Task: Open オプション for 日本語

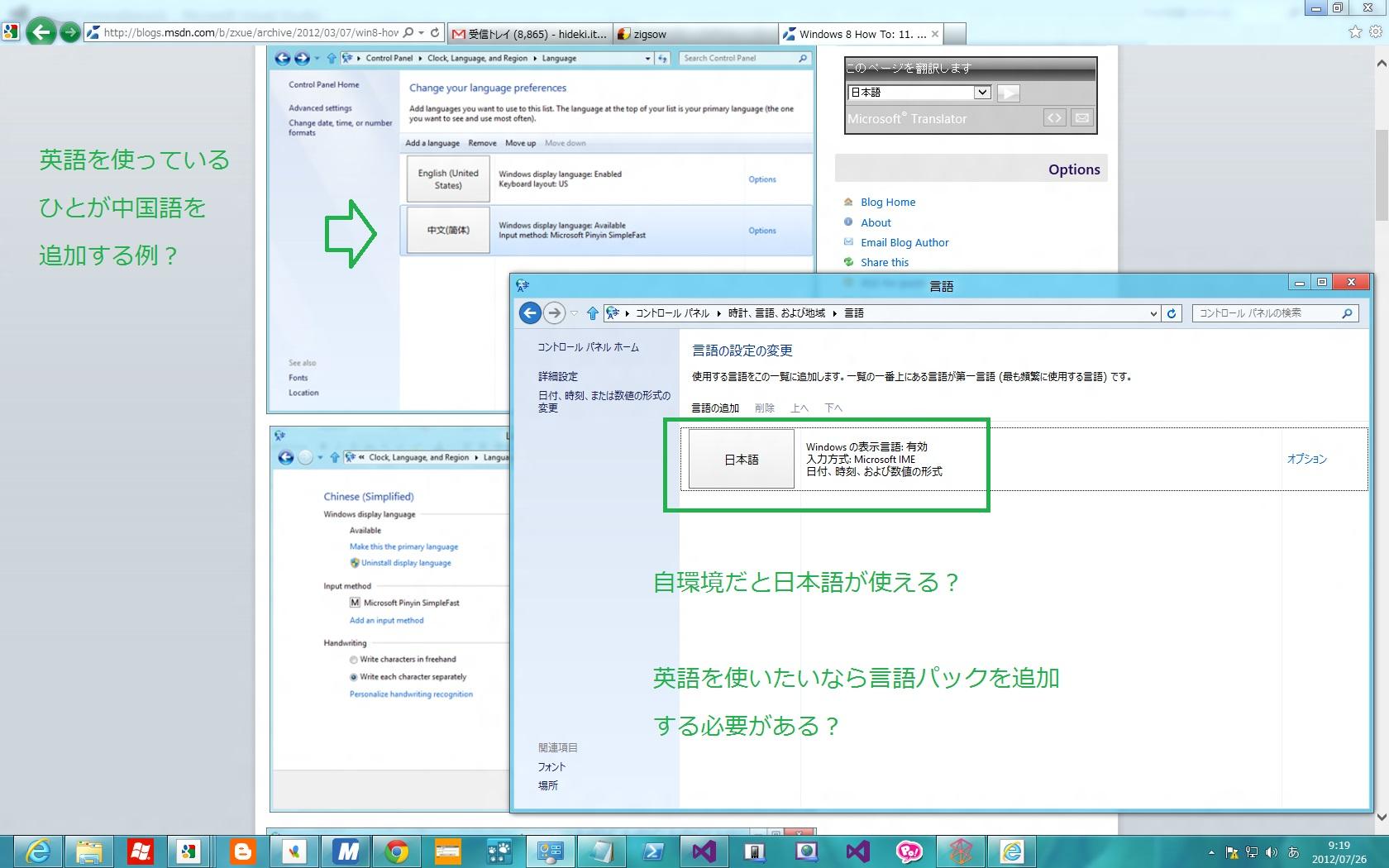Action: [x=1307, y=459]
